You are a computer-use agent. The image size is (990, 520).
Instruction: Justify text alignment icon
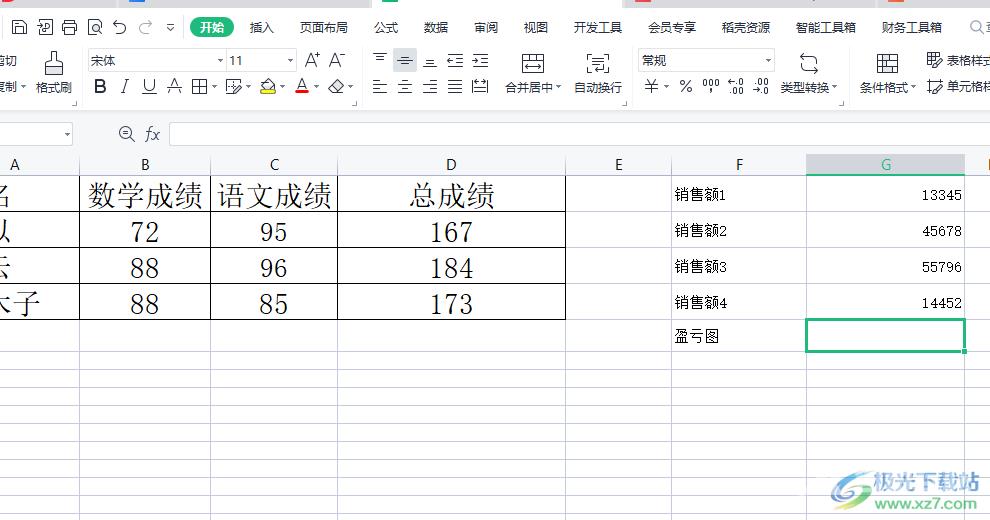(x=455, y=86)
